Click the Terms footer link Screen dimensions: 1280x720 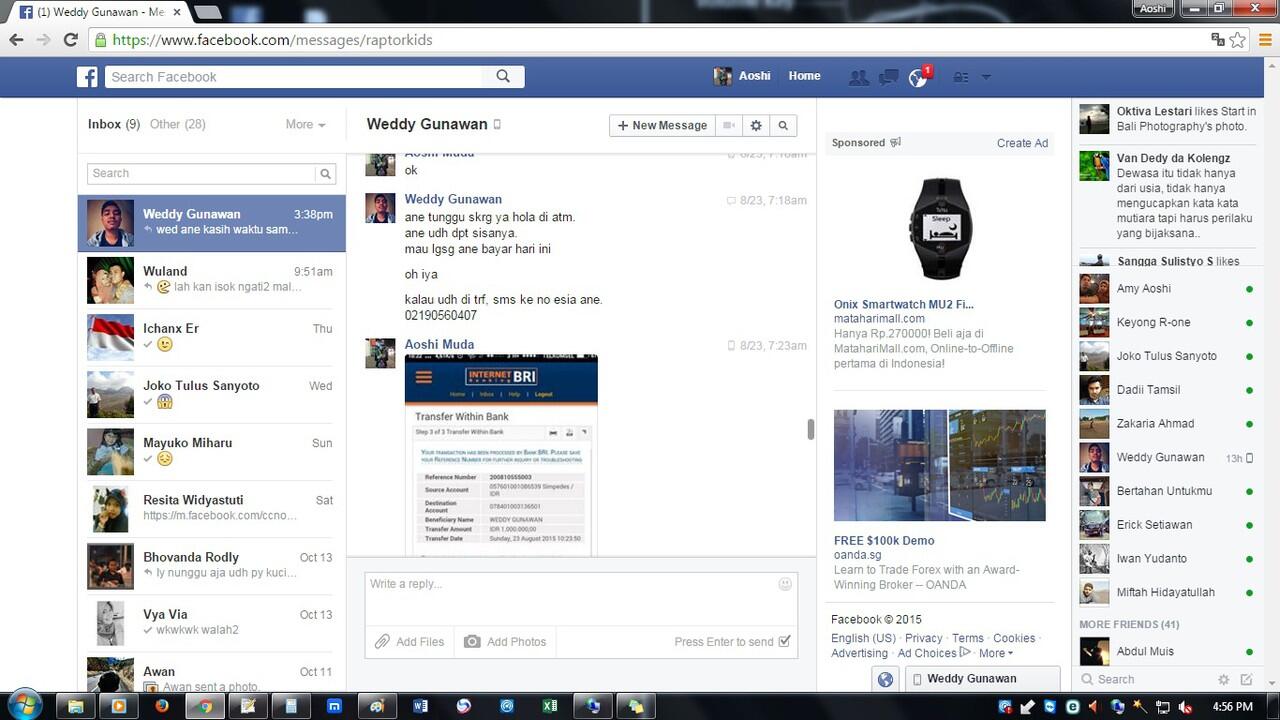point(967,638)
